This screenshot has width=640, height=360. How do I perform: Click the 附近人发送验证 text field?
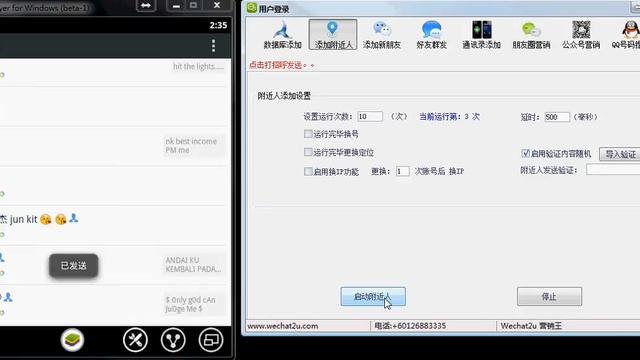pyautogui.click(x=613, y=169)
